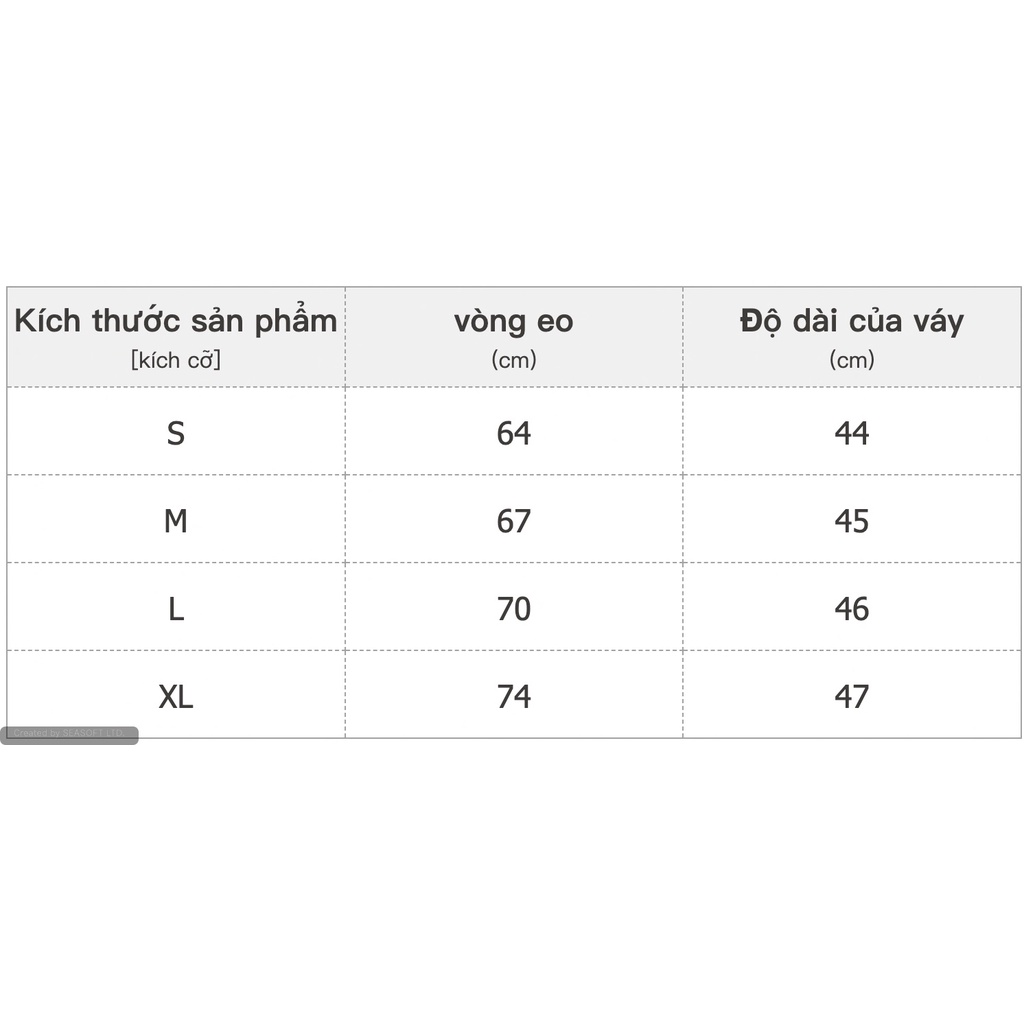This screenshot has width=1024, height=1024.
Task: Click the '[kích cỡ]' subtitle text
Action: (176, 360)
